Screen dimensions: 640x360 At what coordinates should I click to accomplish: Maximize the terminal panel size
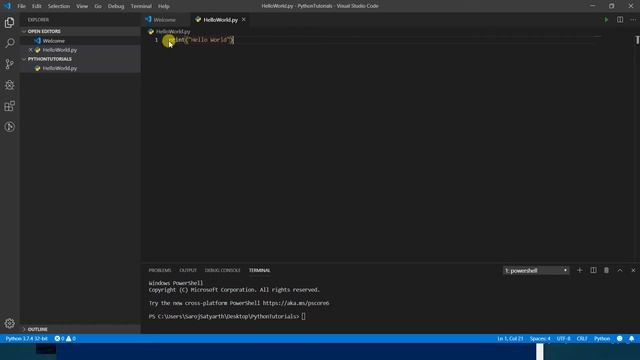pos(620,270)
